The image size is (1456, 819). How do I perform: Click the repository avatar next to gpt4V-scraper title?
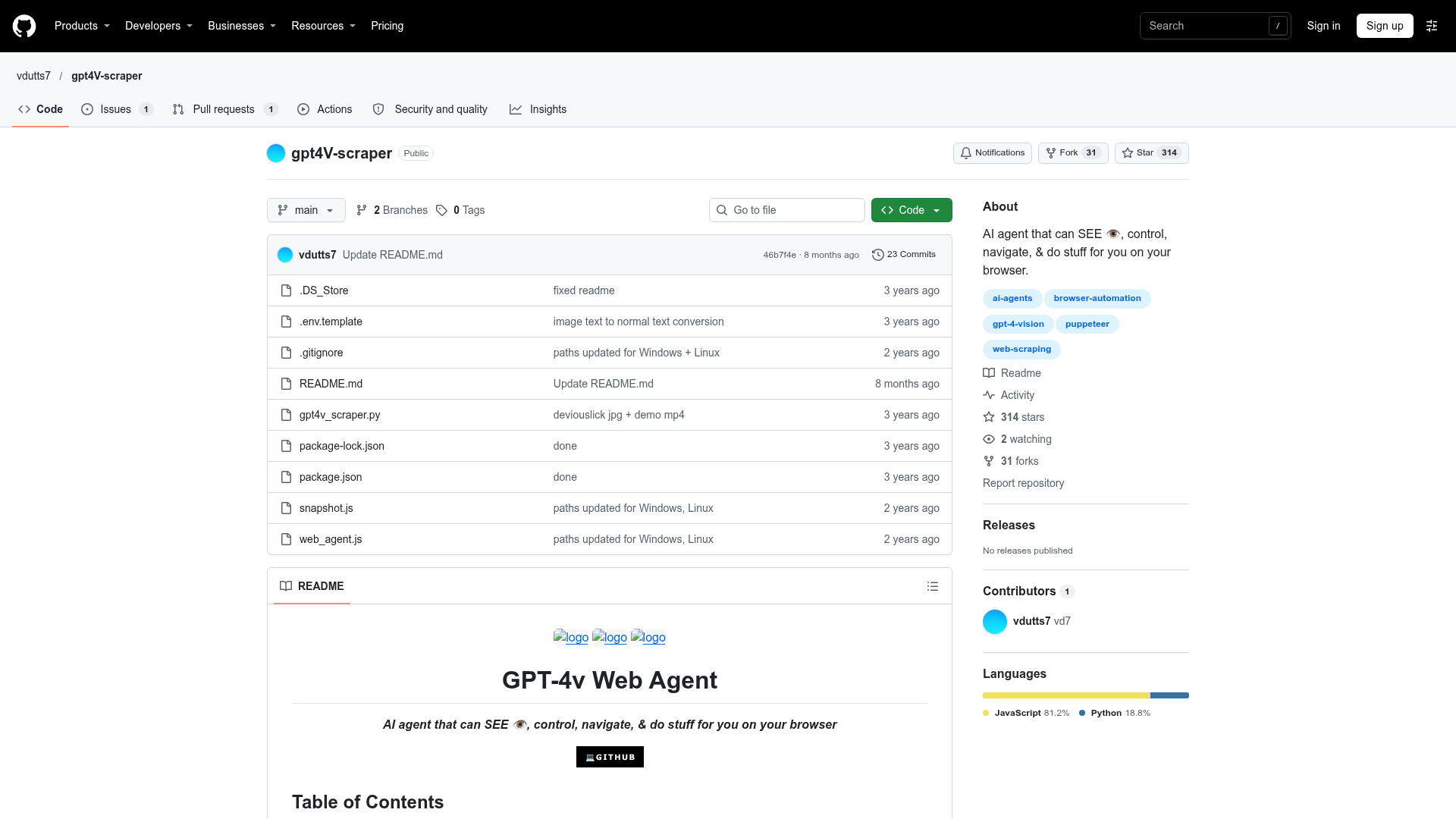click(x=276, y=153)
